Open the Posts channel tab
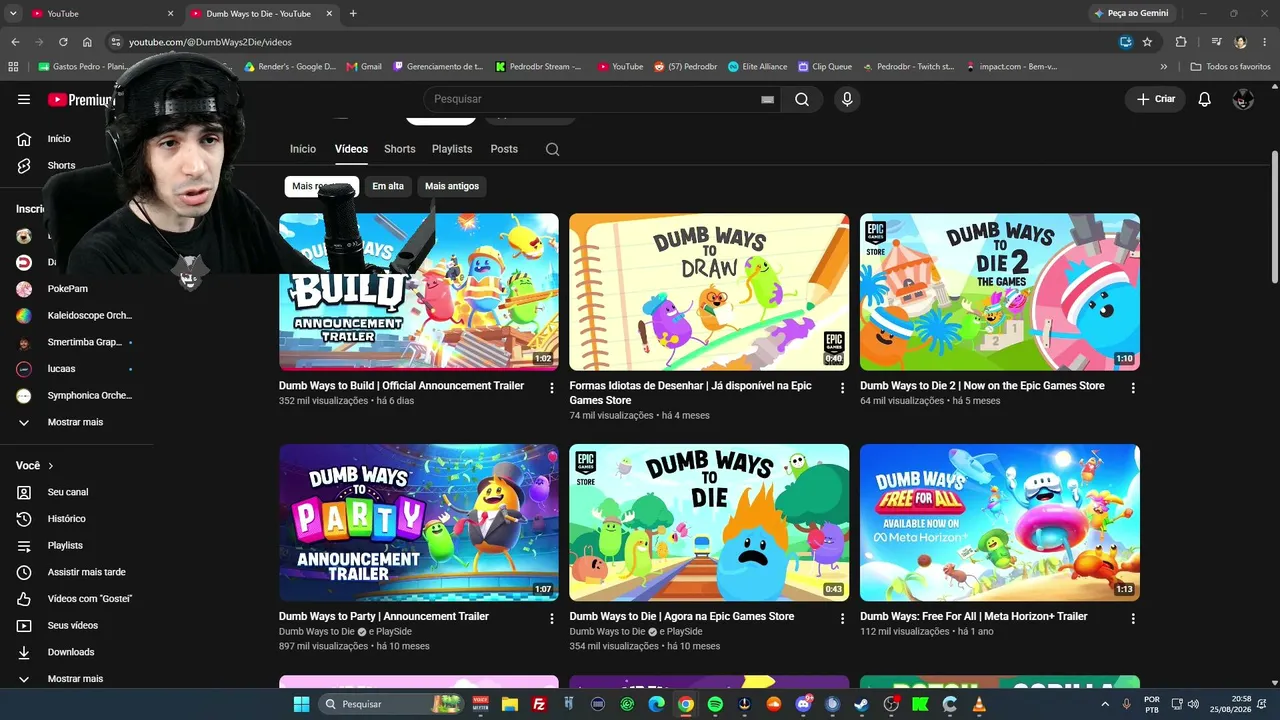 pyautogui.click(x=504, y=149)
